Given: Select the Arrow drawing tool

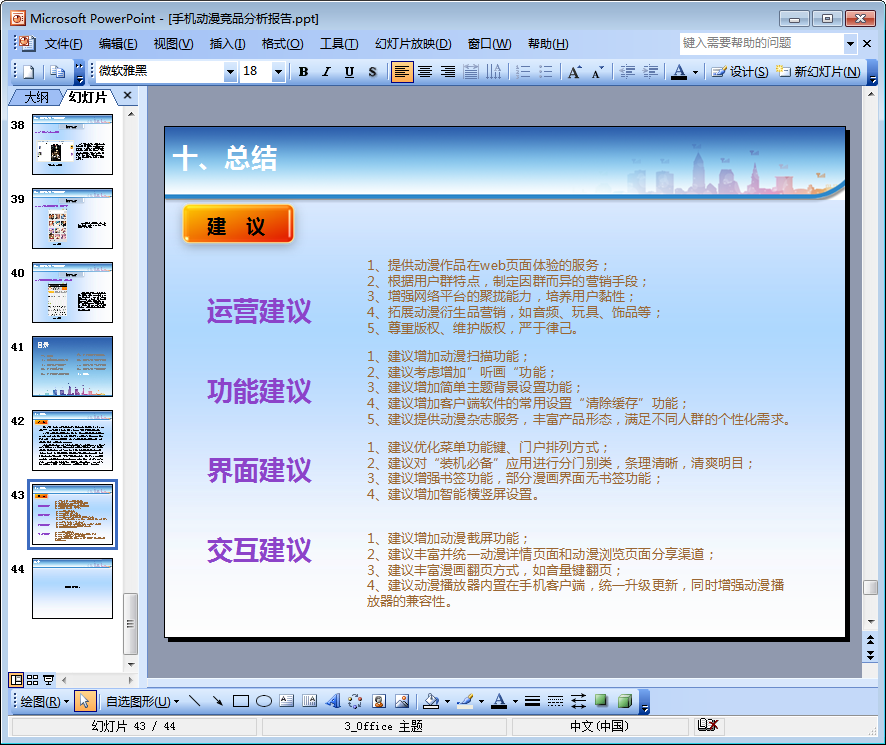Looking at the screenshot, I should coord(218,701).
